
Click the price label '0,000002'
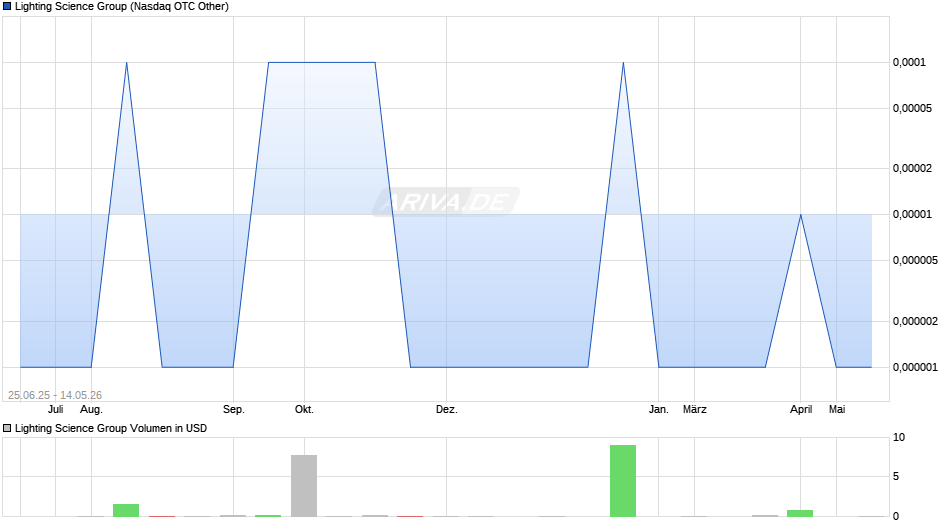click(915, 321)
